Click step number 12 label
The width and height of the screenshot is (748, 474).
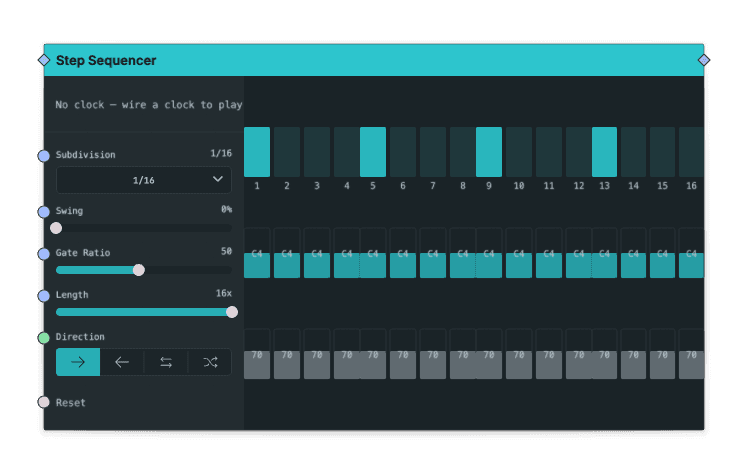pos(579,185)
